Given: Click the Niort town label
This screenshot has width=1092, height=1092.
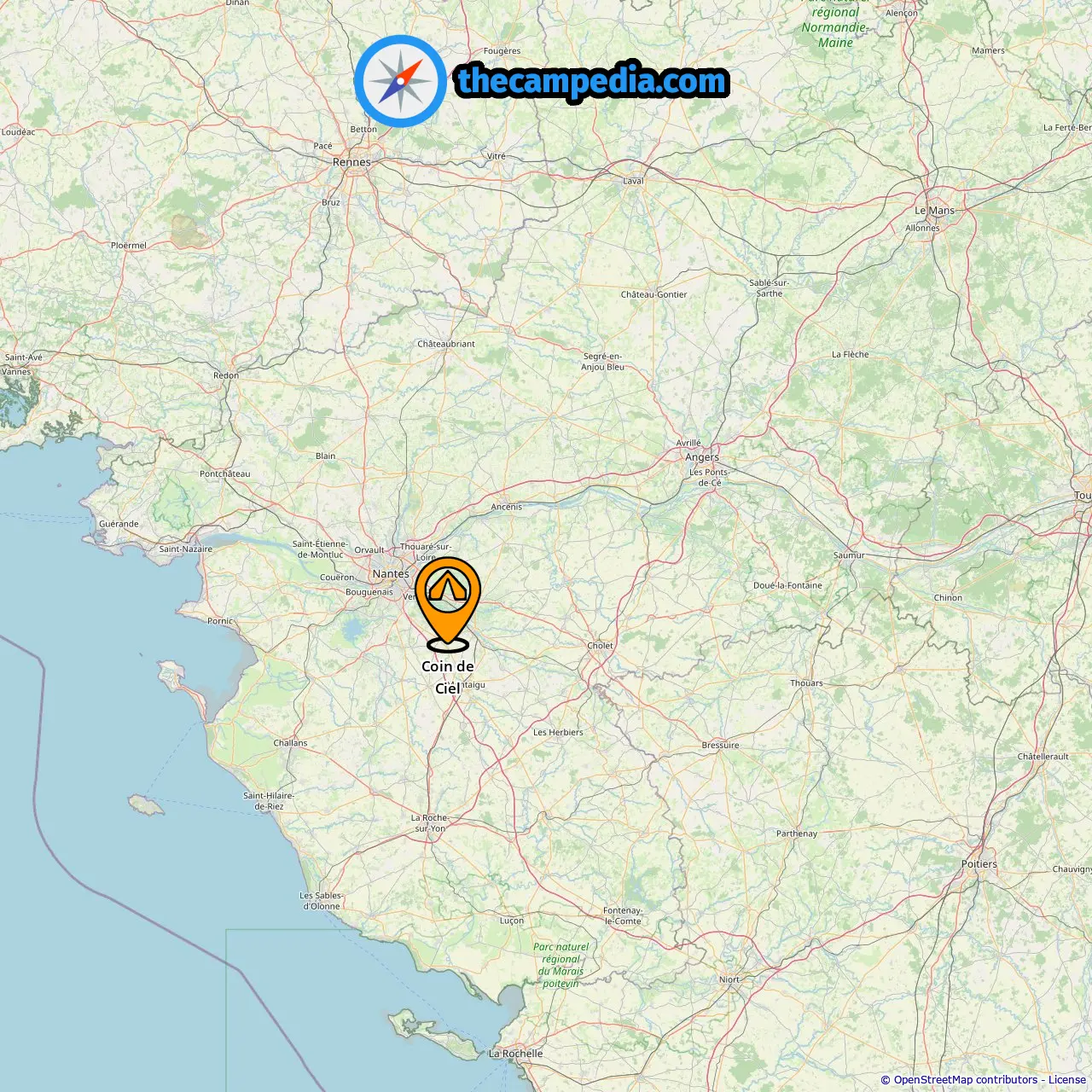Looking at the screenshot, I should 729,979.
